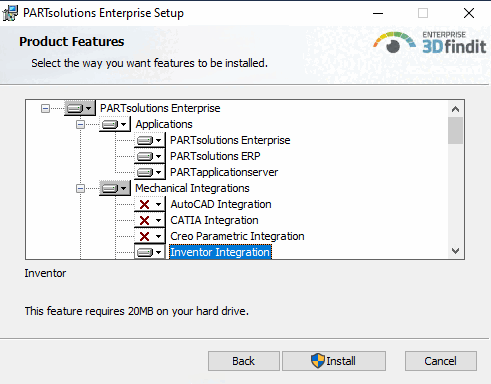This screenshot has width=491, height=384.
Task: Select PARTsolutions Enterprise under Applications
Action: coord(230,140)
